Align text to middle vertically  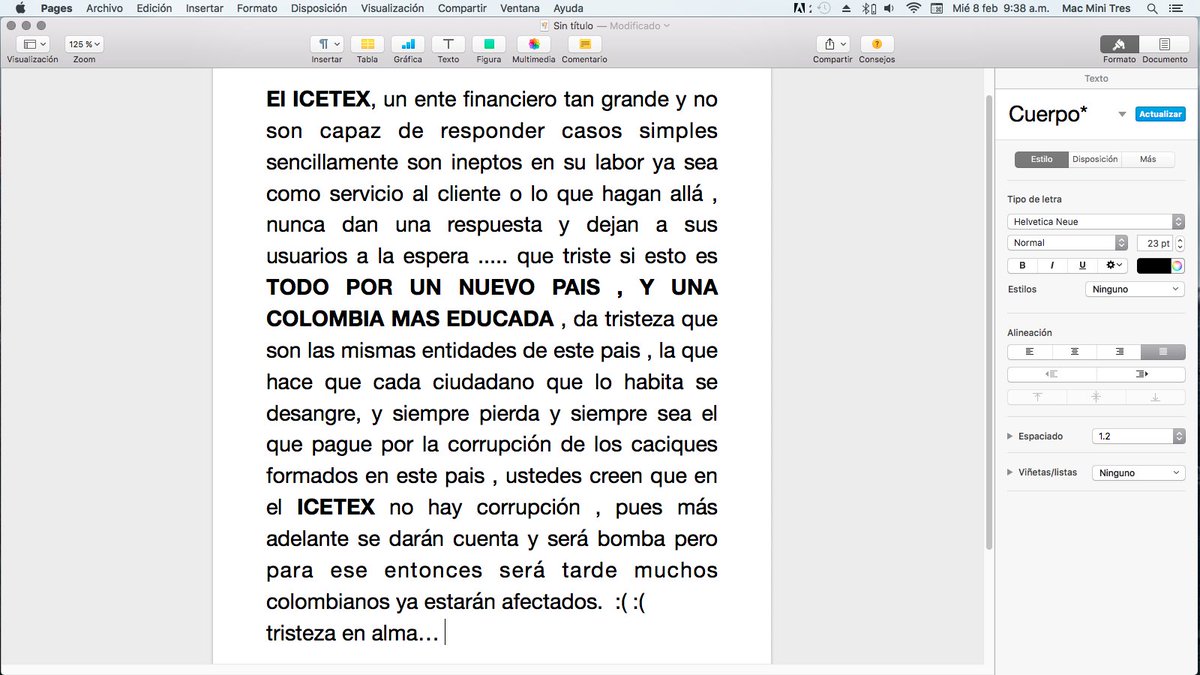(1096, 397)
